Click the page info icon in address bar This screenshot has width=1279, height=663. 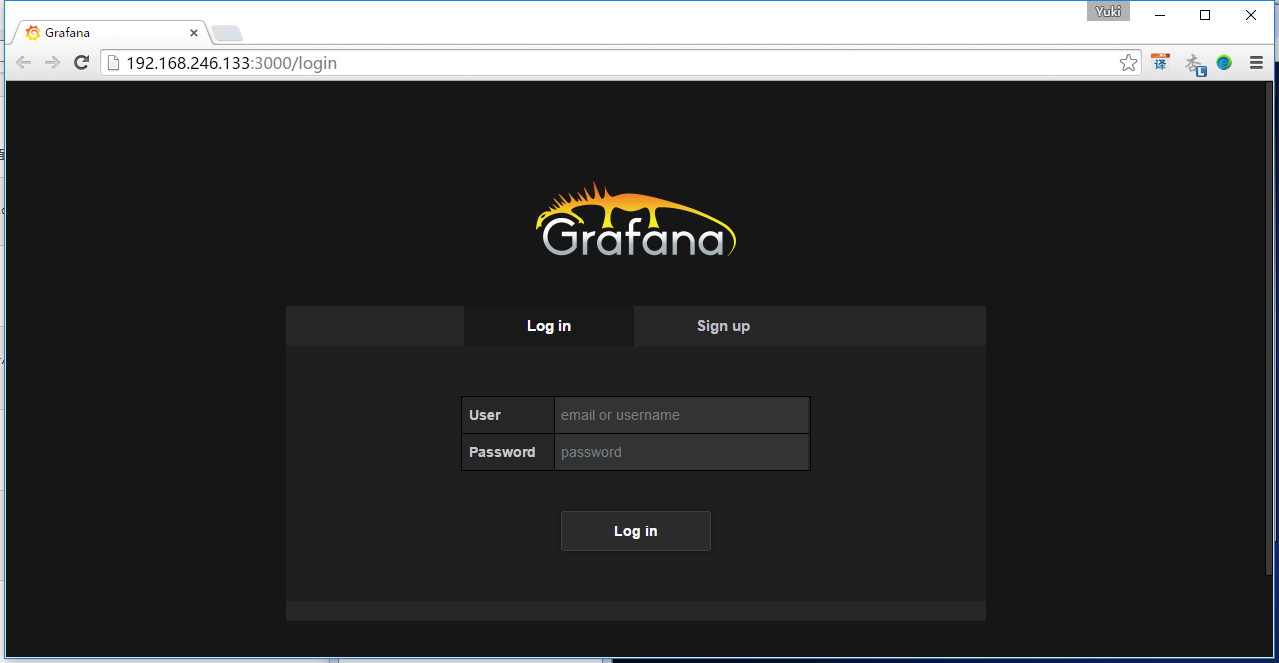pyautogui.click(x=113, y=63)
